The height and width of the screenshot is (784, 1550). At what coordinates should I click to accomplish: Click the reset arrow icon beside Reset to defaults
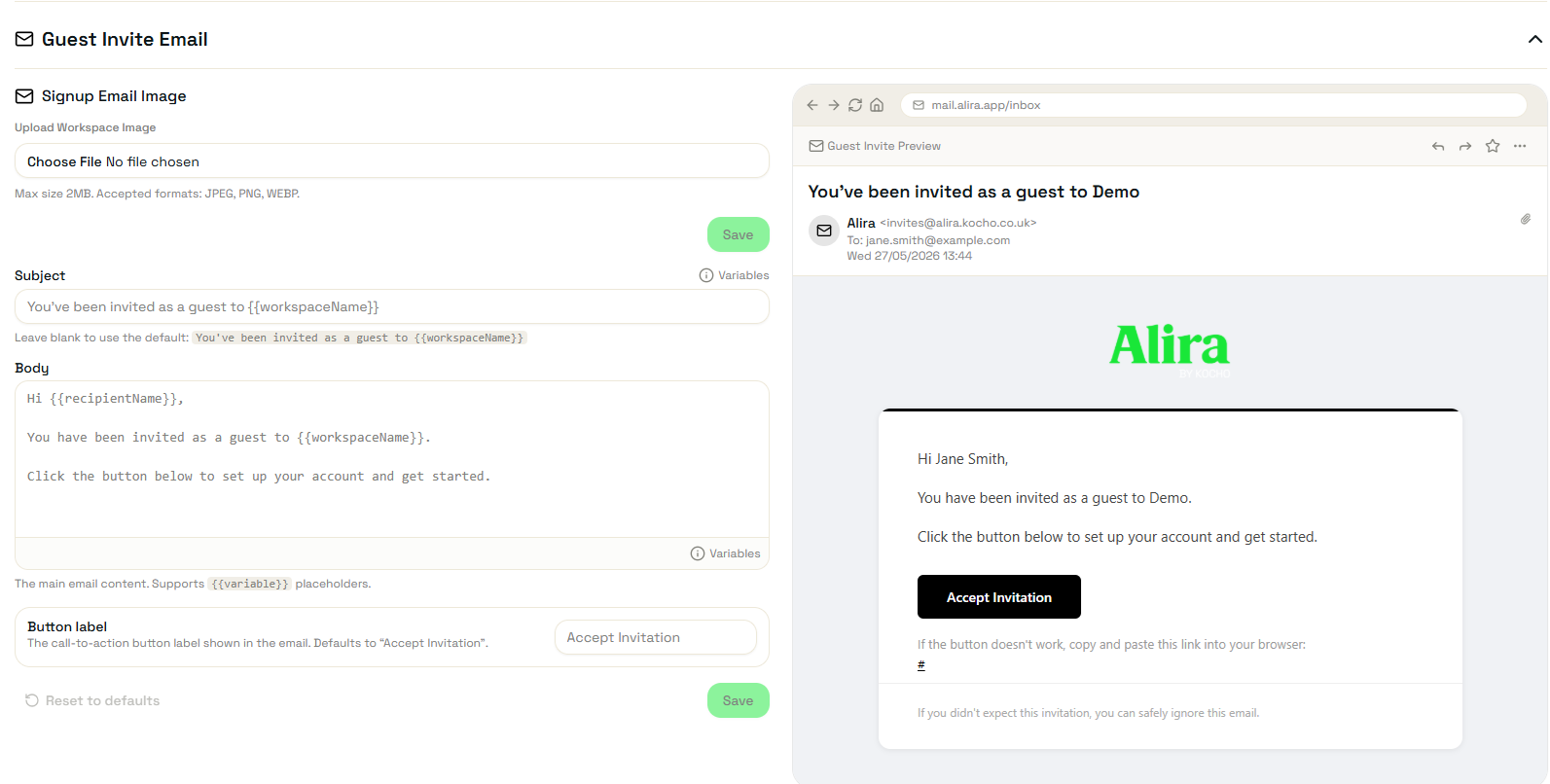pyautogui.click(x=32, y=700)
